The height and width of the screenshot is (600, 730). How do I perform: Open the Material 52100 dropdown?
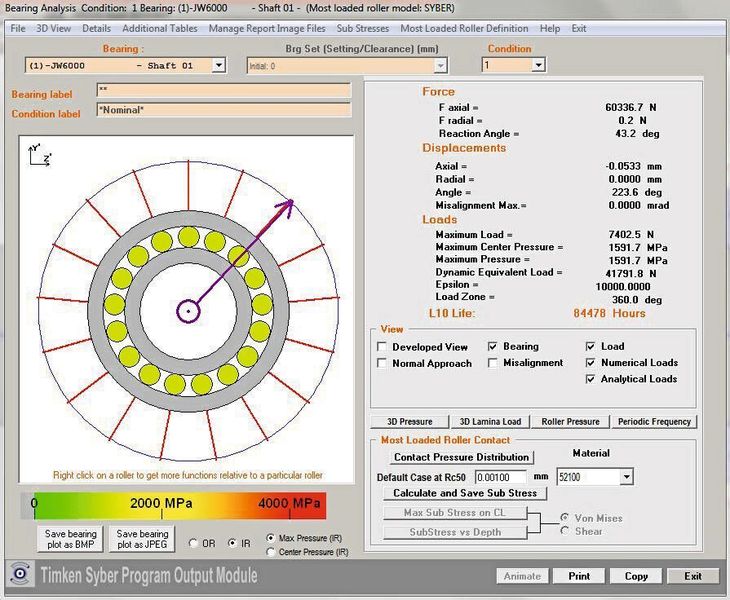[x=626, y=477]
